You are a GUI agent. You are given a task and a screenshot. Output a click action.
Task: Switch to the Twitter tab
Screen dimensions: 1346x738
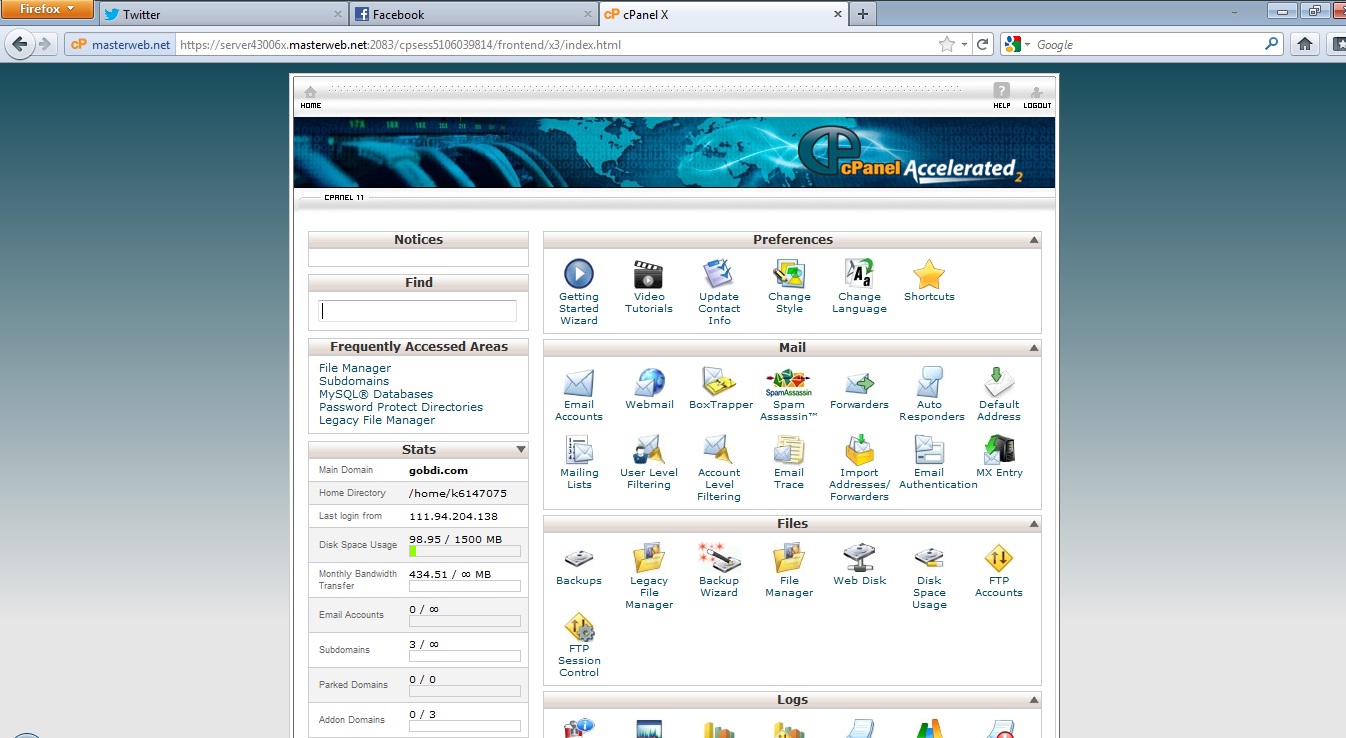[x=222, y=14]
